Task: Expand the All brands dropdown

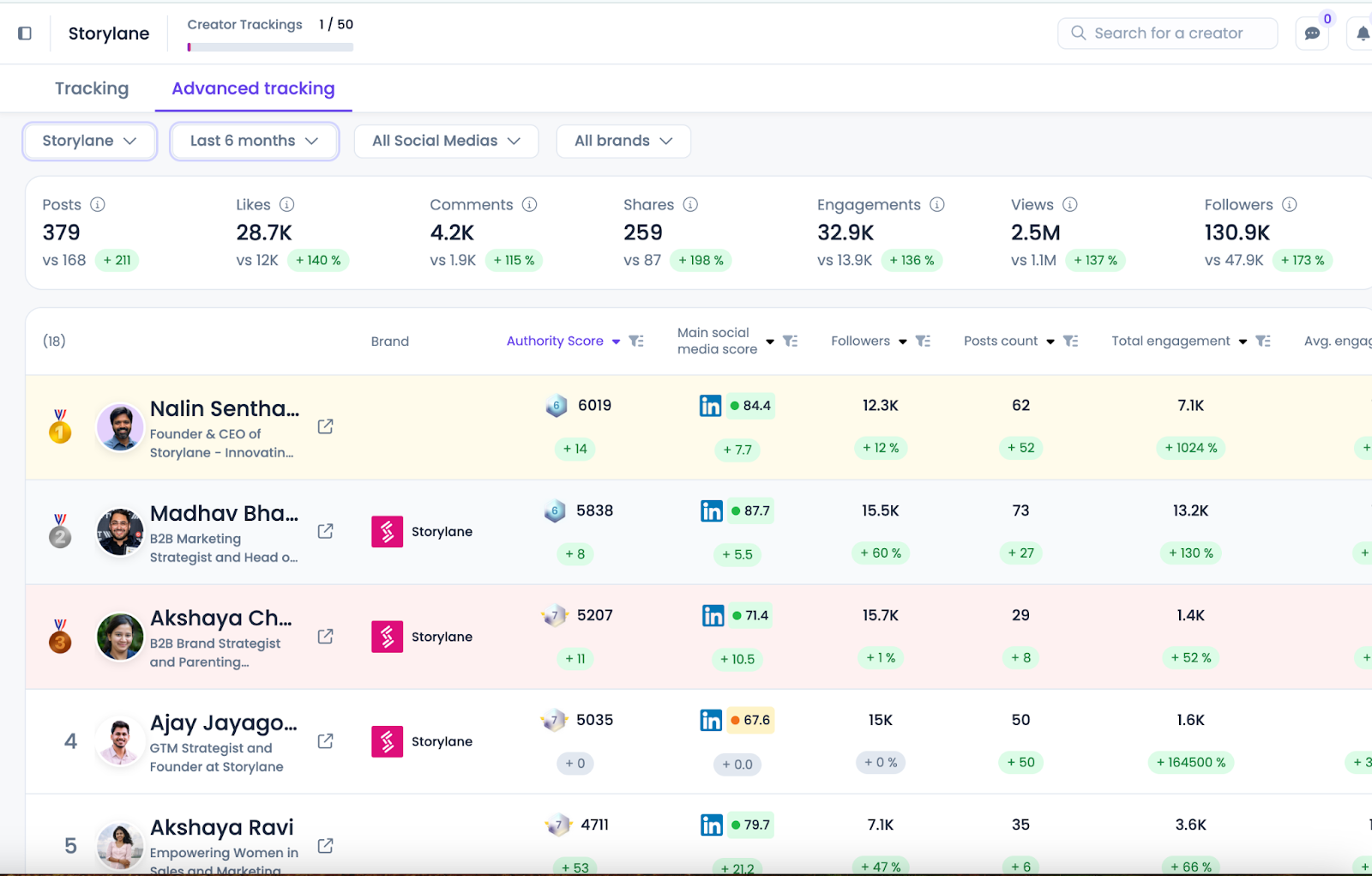Action: pyautogui.click(x=623, y=141)
